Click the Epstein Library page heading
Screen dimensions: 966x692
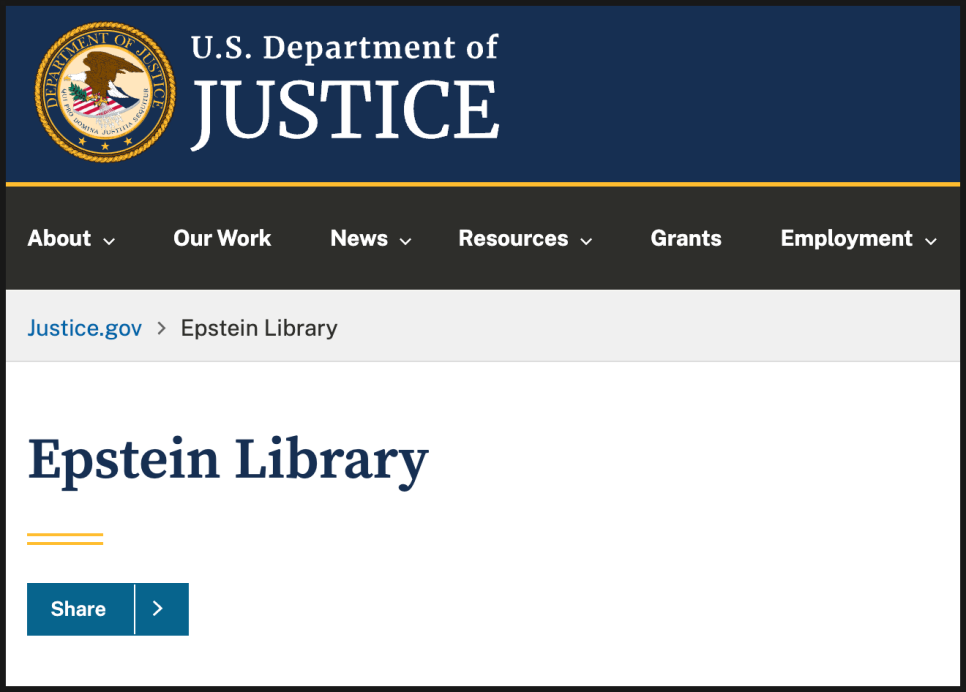228,460
